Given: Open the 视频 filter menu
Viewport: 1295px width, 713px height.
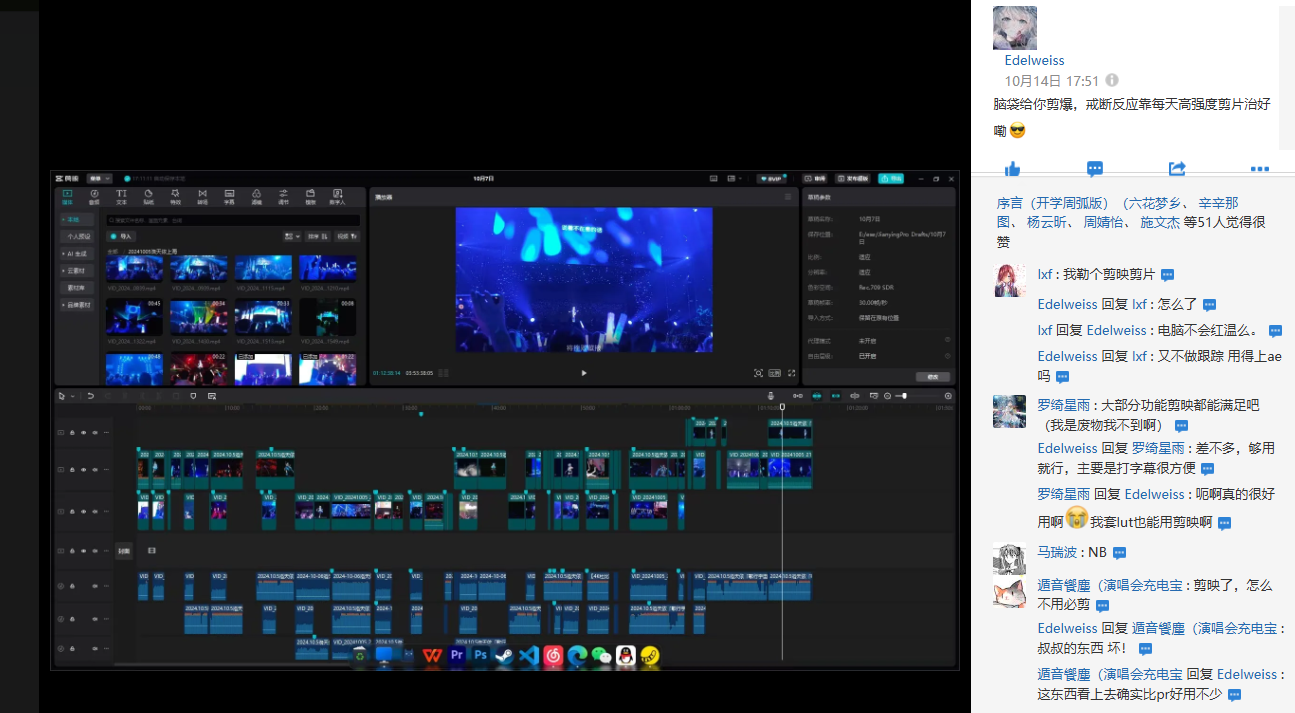Looking at the screenshot, I should (x=347, y=236).
